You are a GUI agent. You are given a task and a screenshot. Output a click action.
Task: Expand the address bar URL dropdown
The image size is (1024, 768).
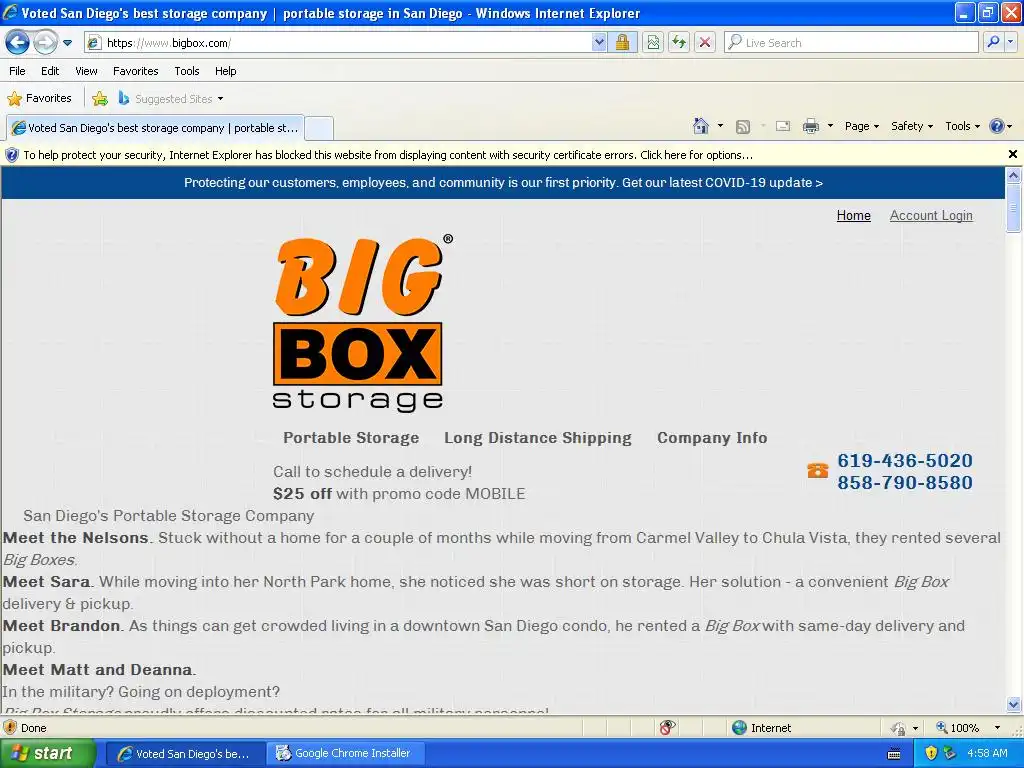pyautogui.click(x=599, y=43)
